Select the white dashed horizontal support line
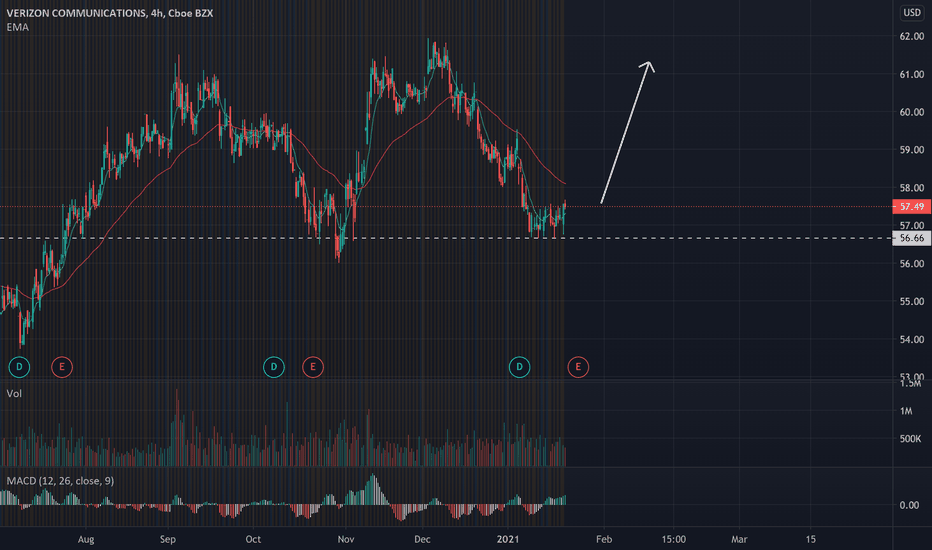The height and width of the screenshot is (550, 932). point(446,238)
